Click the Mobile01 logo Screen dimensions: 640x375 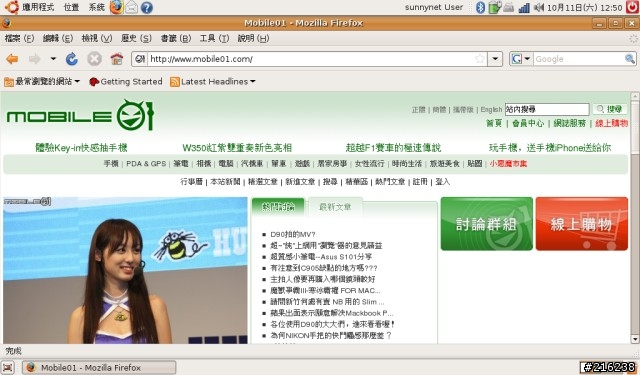tap(80, 115)
